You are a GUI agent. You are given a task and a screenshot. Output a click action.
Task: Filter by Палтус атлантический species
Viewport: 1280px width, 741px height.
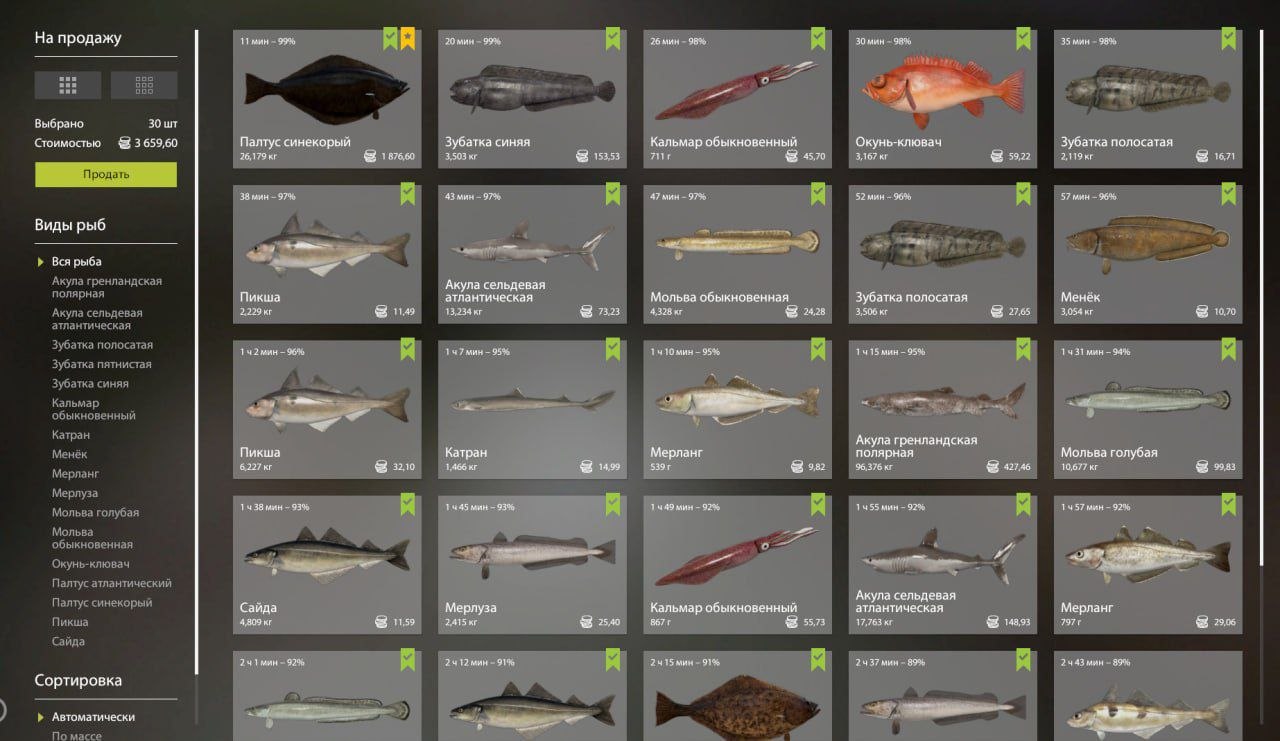pos(112,583)
